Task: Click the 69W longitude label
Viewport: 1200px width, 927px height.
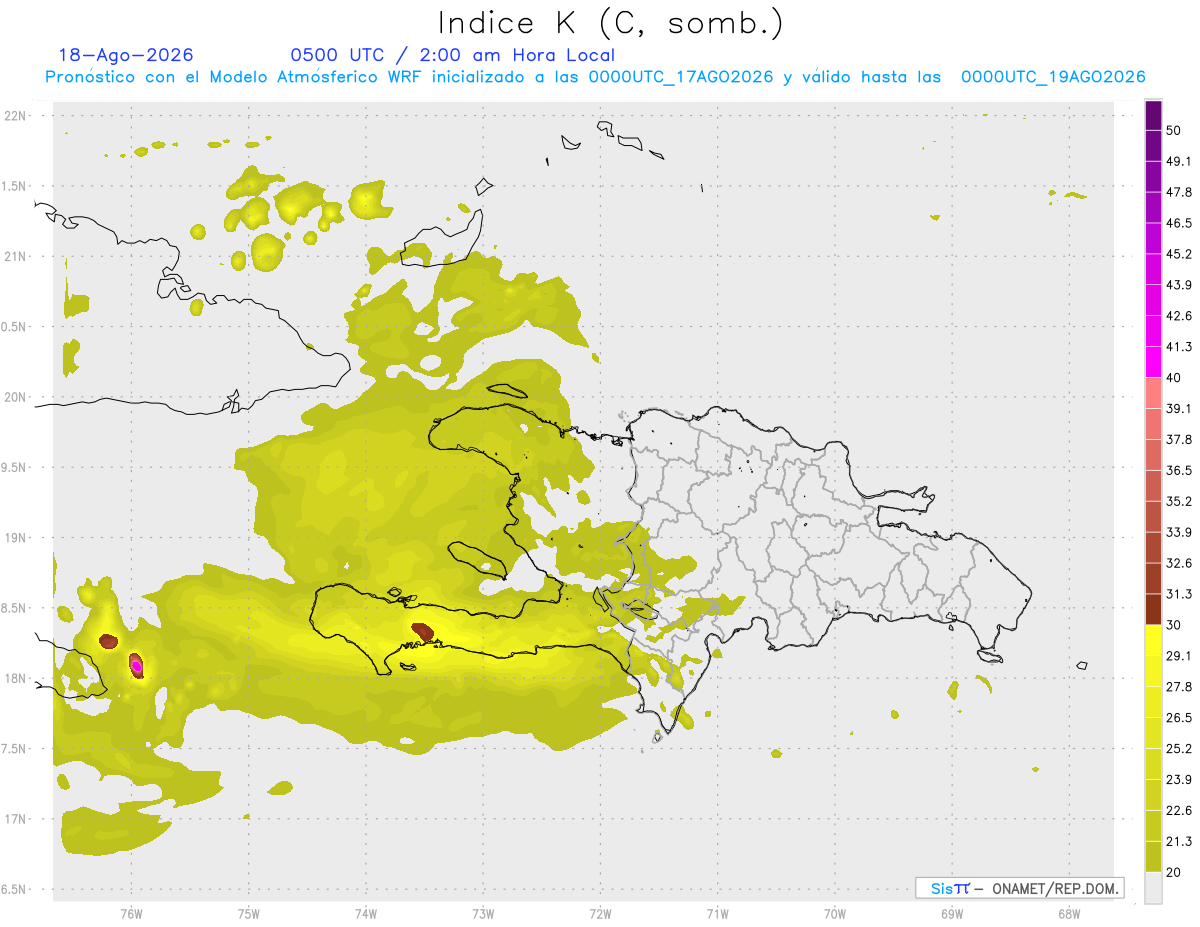Action: click(x=952, y=915)
